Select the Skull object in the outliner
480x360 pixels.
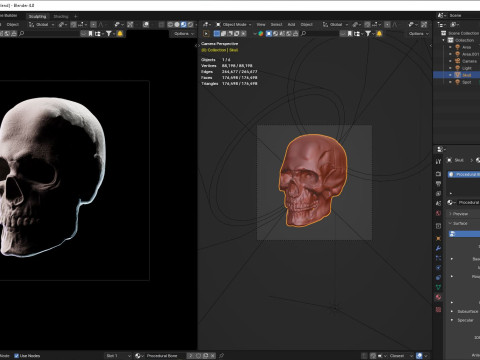tap(466, 75)
